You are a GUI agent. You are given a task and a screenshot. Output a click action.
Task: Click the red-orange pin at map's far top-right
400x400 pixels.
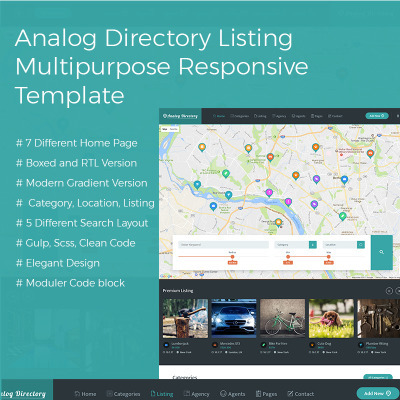[370, 153]
